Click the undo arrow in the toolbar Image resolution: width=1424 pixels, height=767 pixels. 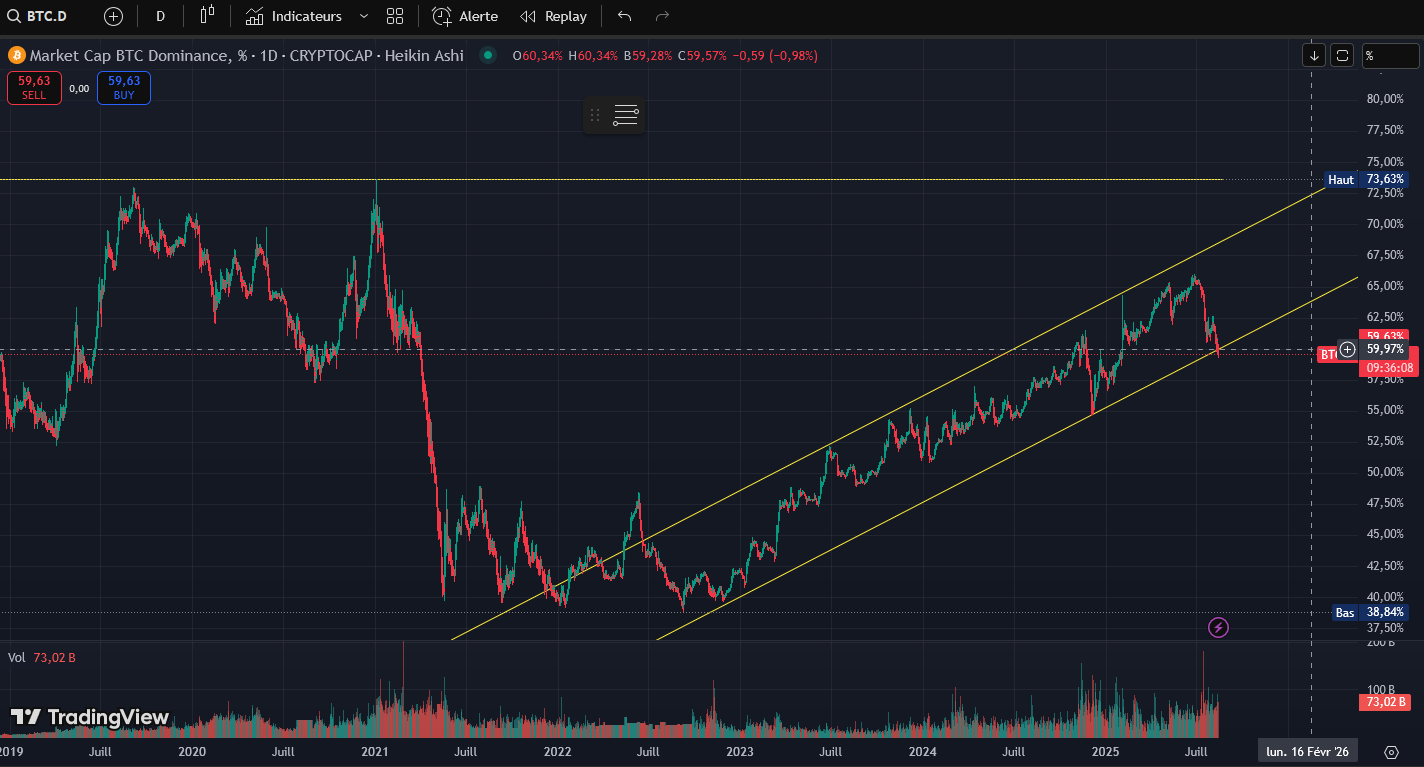(624, 16)
